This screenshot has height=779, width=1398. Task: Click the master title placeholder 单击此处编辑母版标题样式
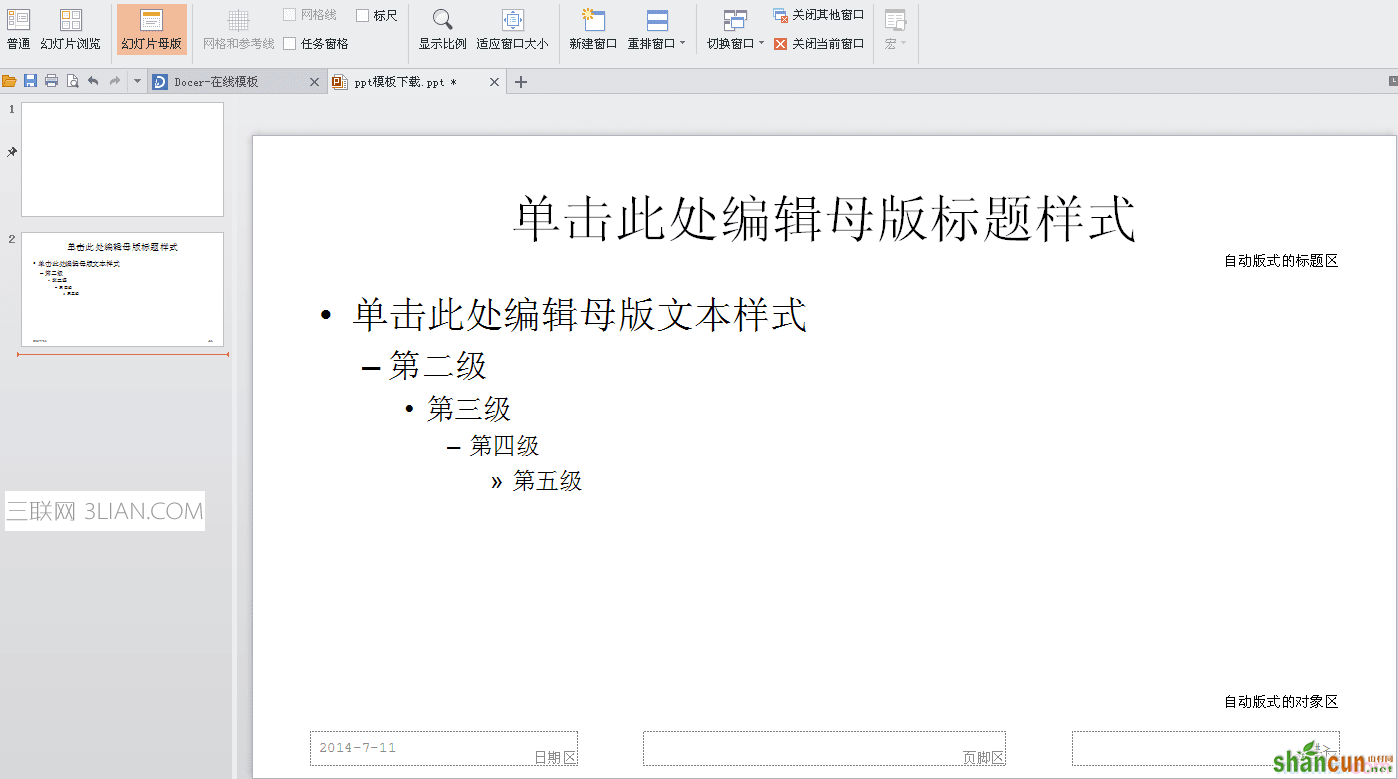824,218
